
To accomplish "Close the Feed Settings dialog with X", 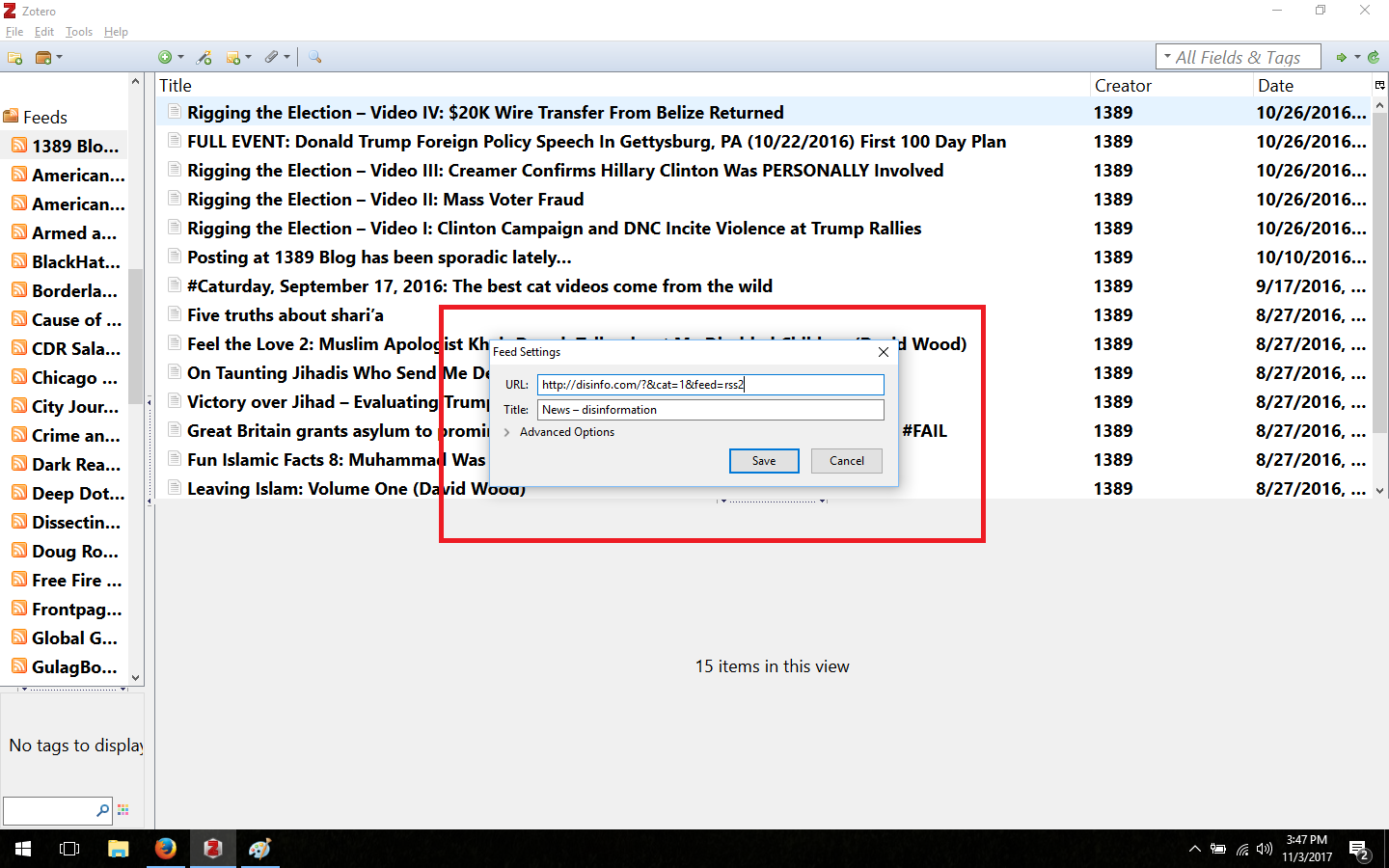I will 884,352.
